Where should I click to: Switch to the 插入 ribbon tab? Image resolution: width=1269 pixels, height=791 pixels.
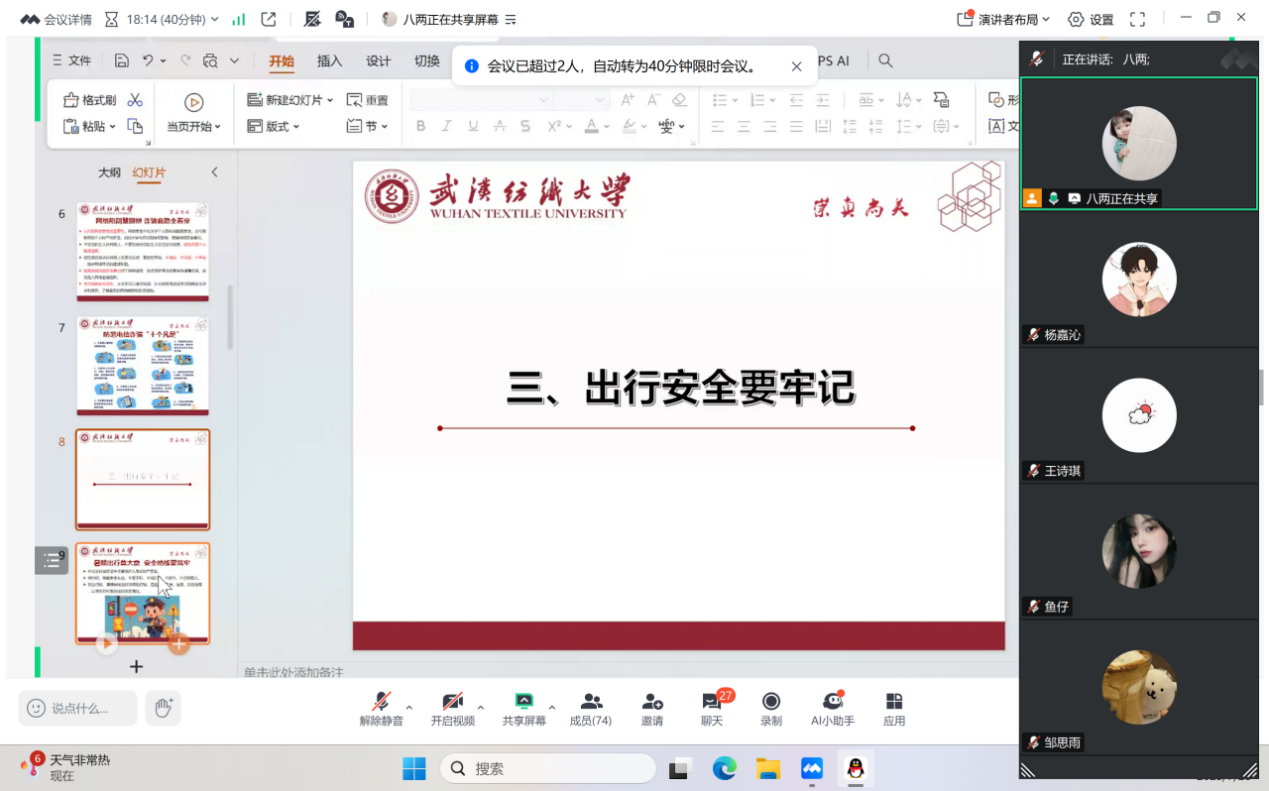[329, 61]
